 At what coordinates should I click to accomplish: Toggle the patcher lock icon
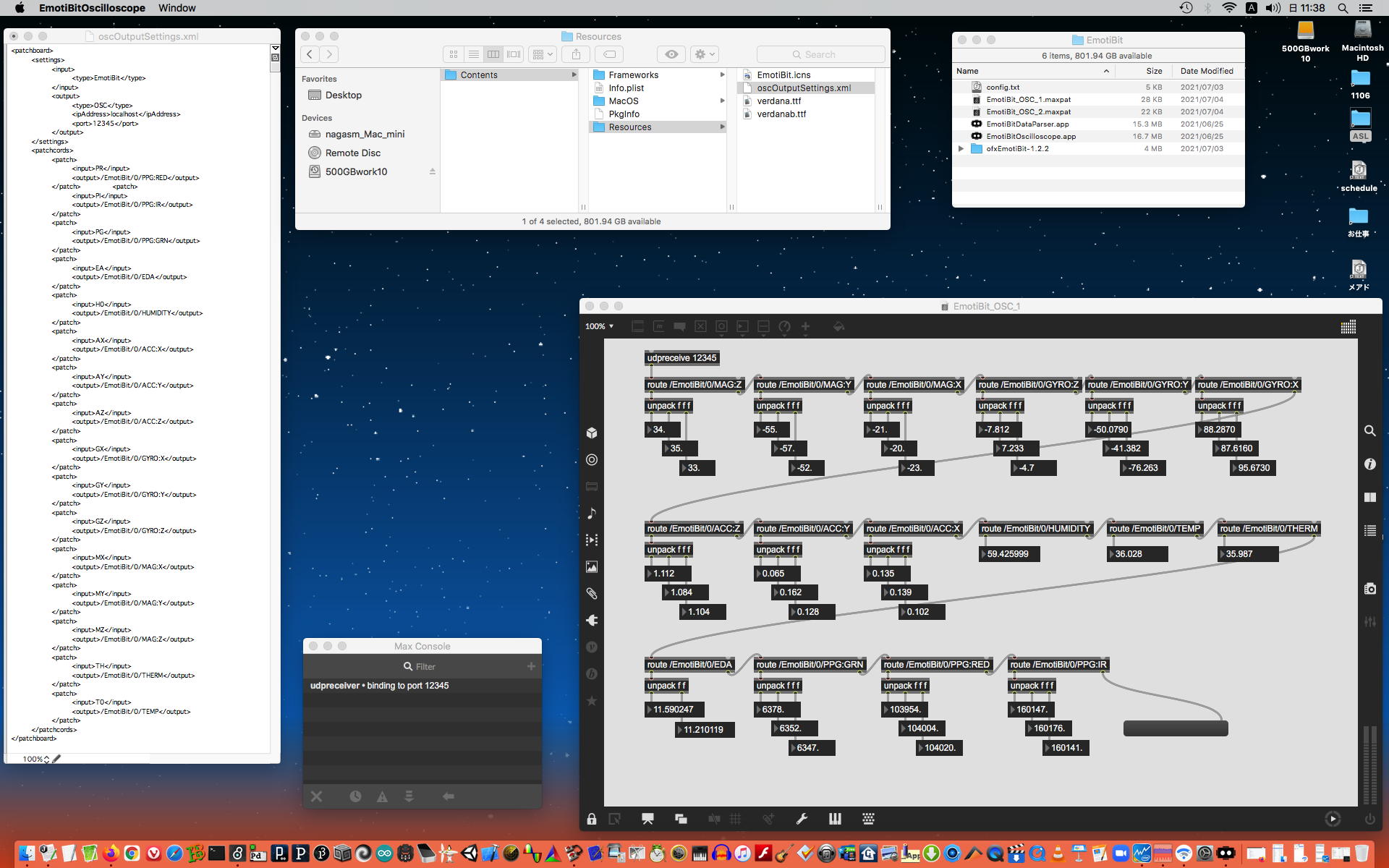(592, 819)
